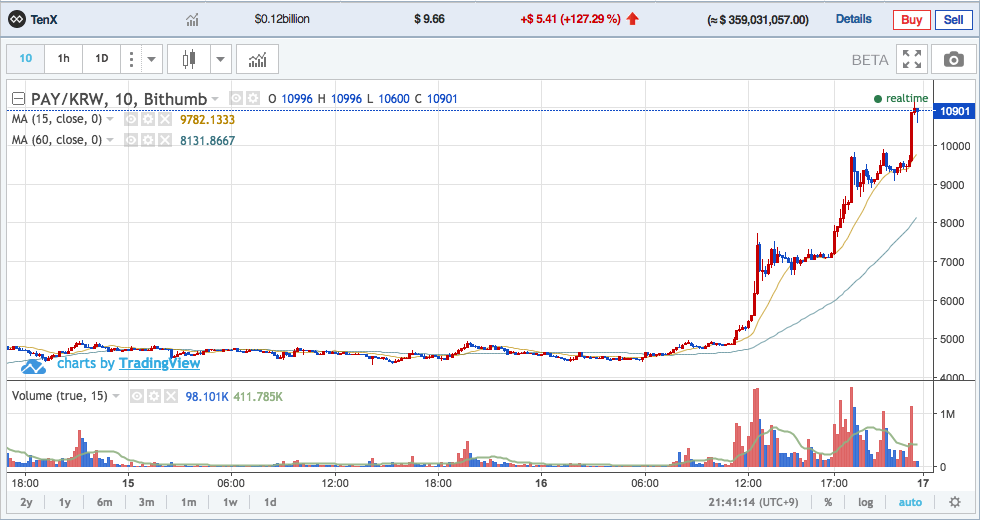Image resolution: width=981 pixels, height=525 pixels.
Task: Click the volume value 98.101K
Action: tap(207, 396)
